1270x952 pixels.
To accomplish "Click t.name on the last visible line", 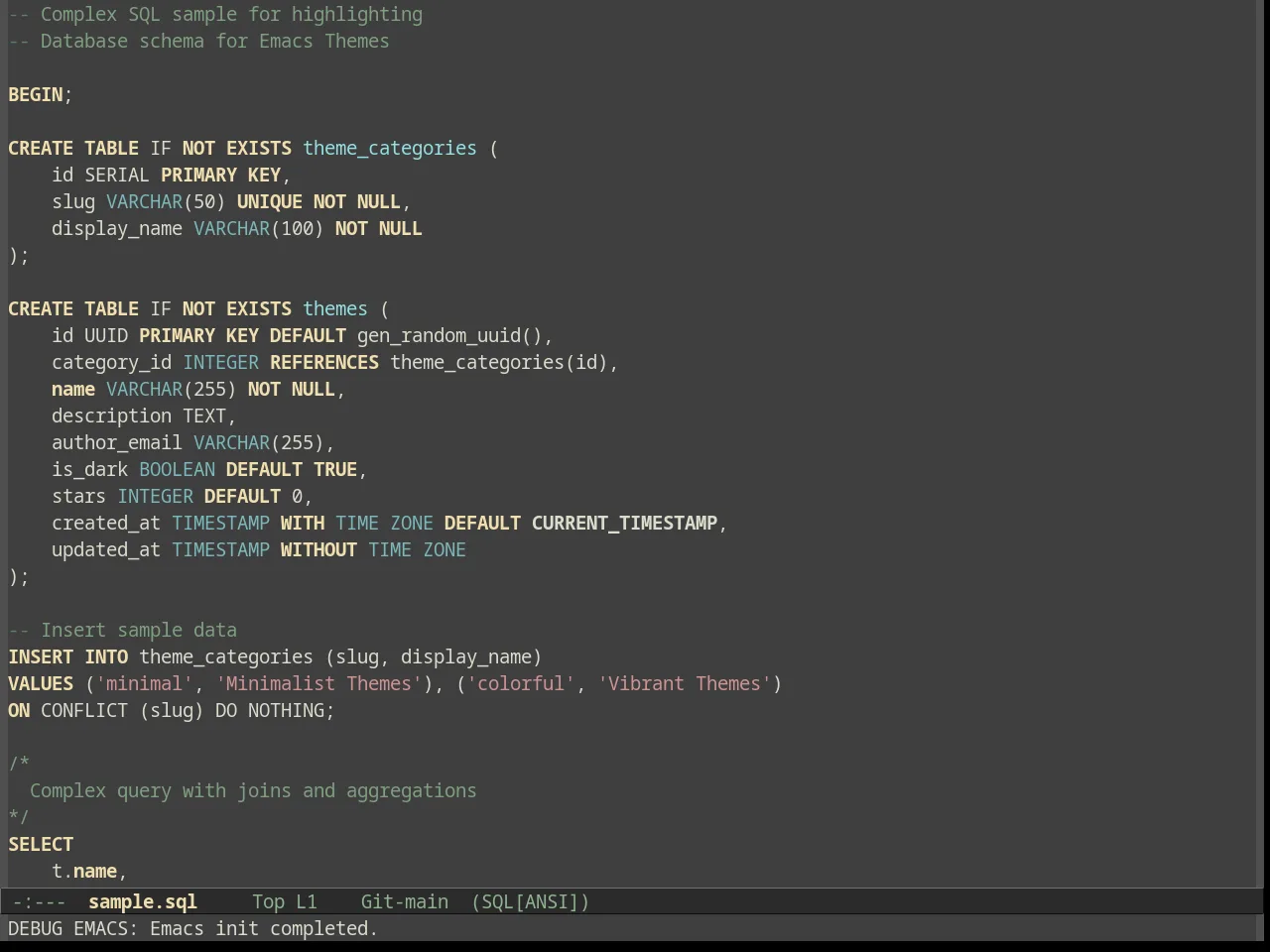I will coord(84,872).
